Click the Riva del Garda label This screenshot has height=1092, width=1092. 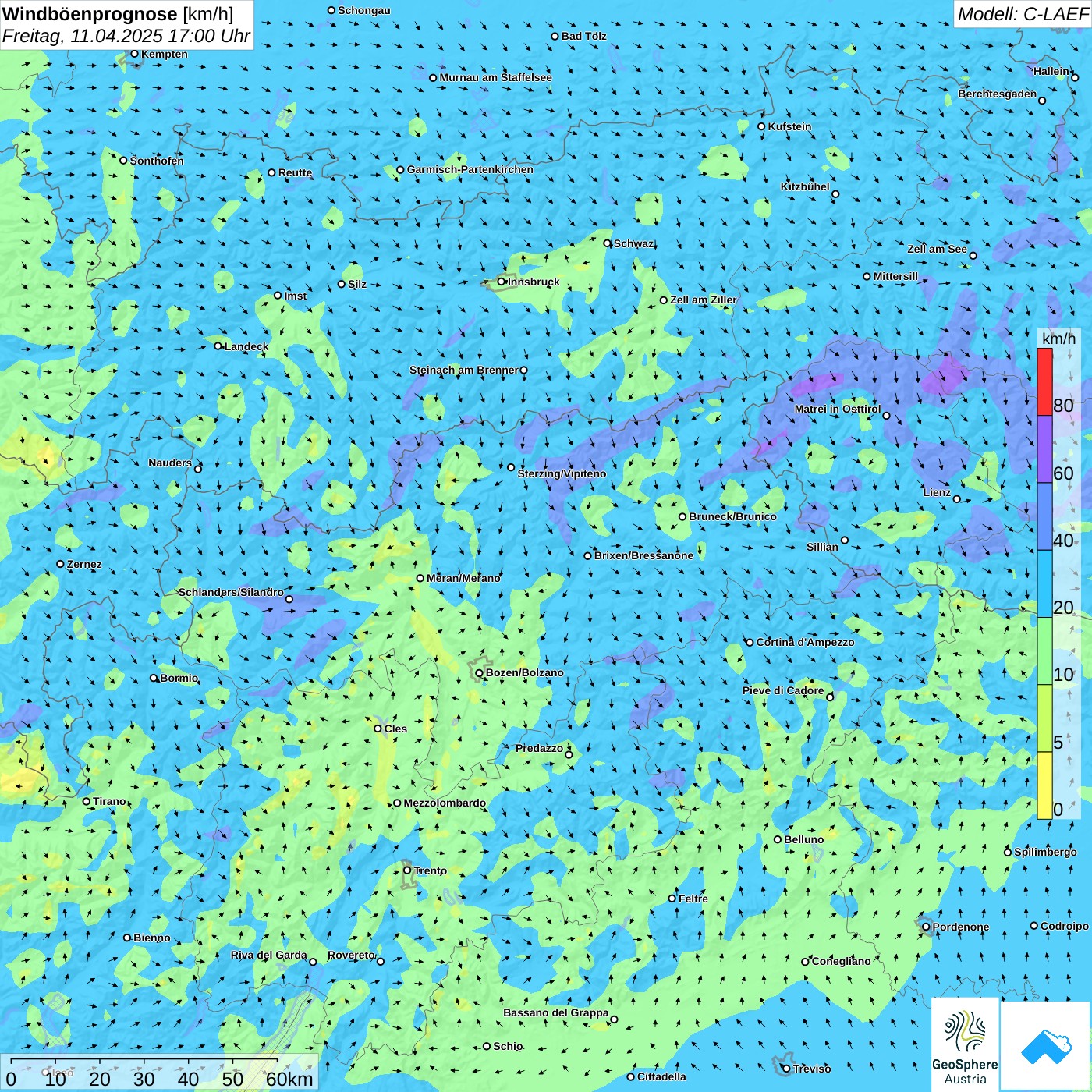(269, 955)
